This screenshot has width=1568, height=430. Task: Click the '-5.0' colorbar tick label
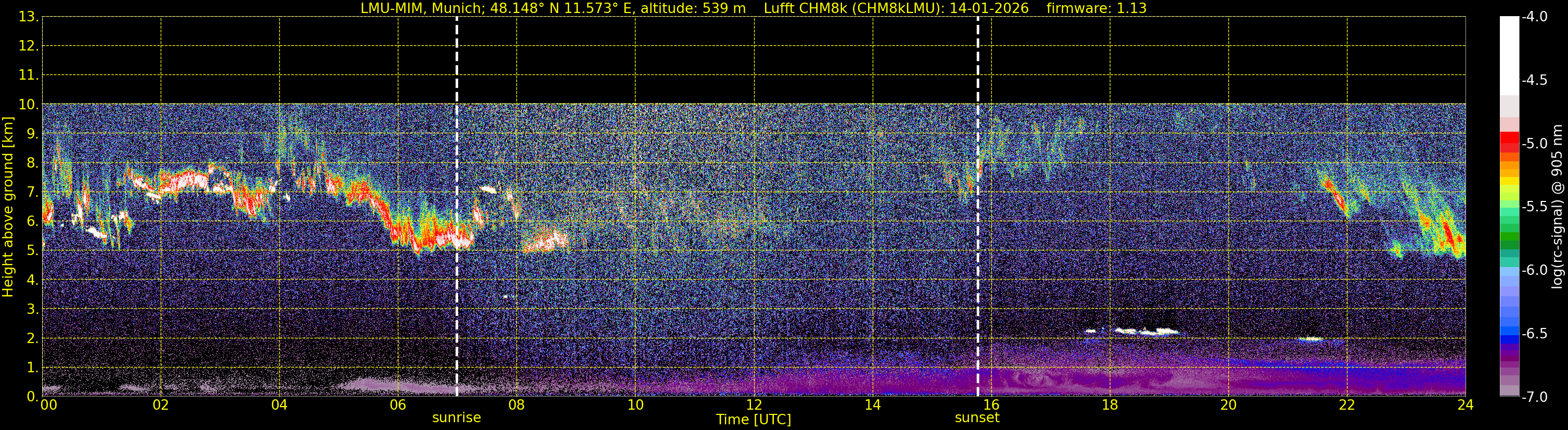coord(1534,143)
